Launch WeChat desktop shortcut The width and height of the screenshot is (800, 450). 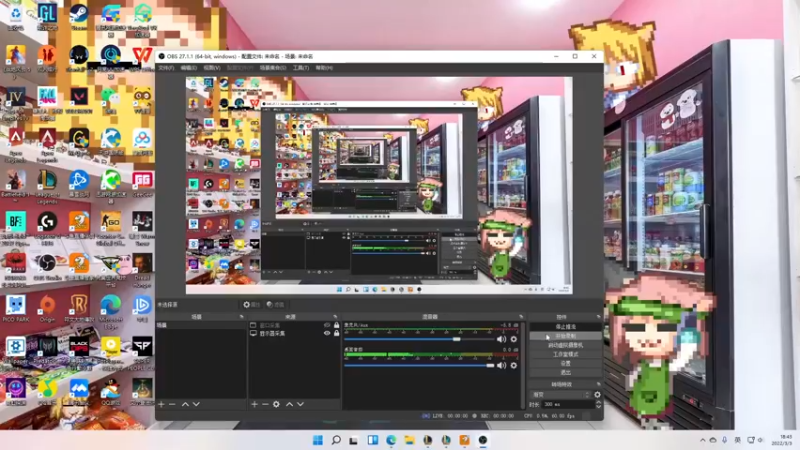[x=110, y=100]
